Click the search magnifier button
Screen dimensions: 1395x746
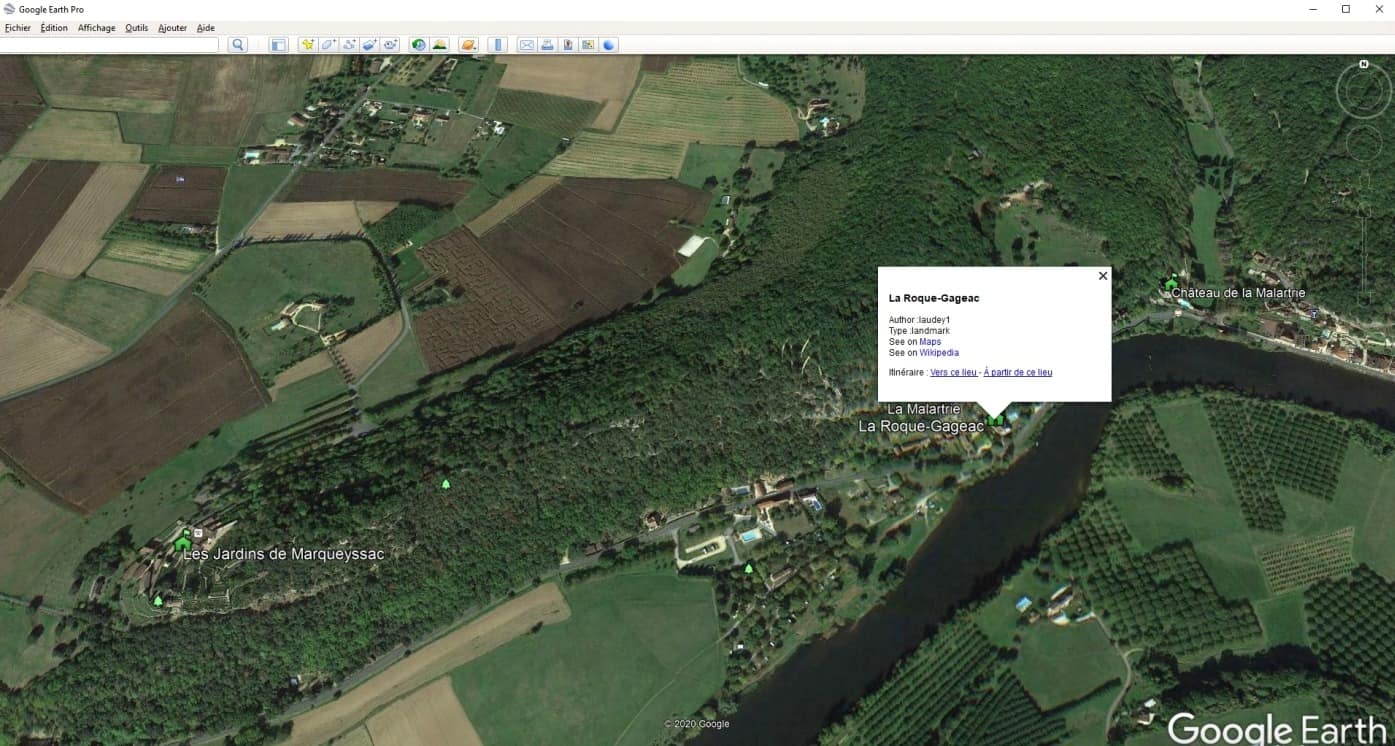(237, 45)
